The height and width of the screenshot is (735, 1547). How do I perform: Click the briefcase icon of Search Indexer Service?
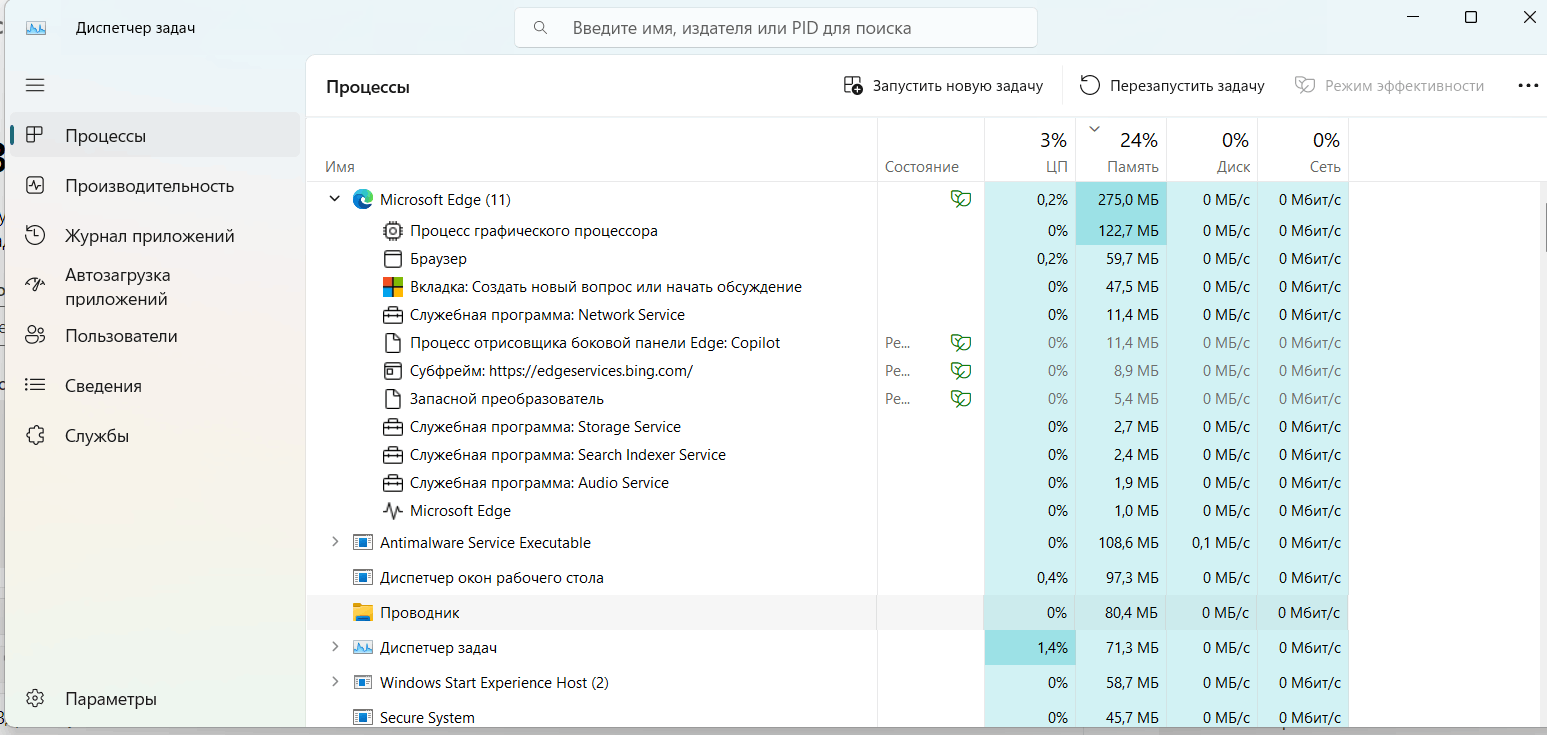[x=393, y=455]
